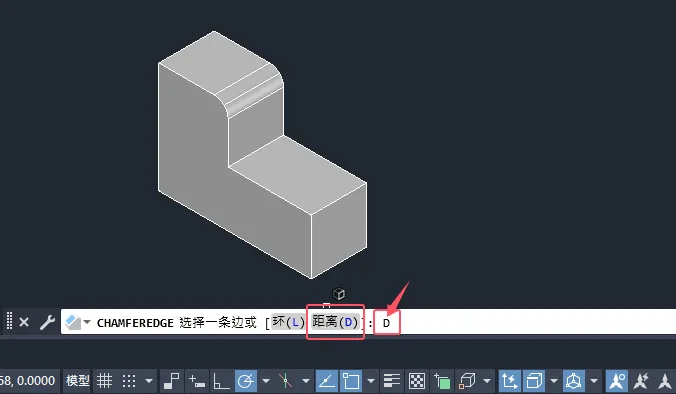Choose the 环(L) loop option
Image resolution: width=676 pixels, height=394 pixels.
click(x=288, y=322)
